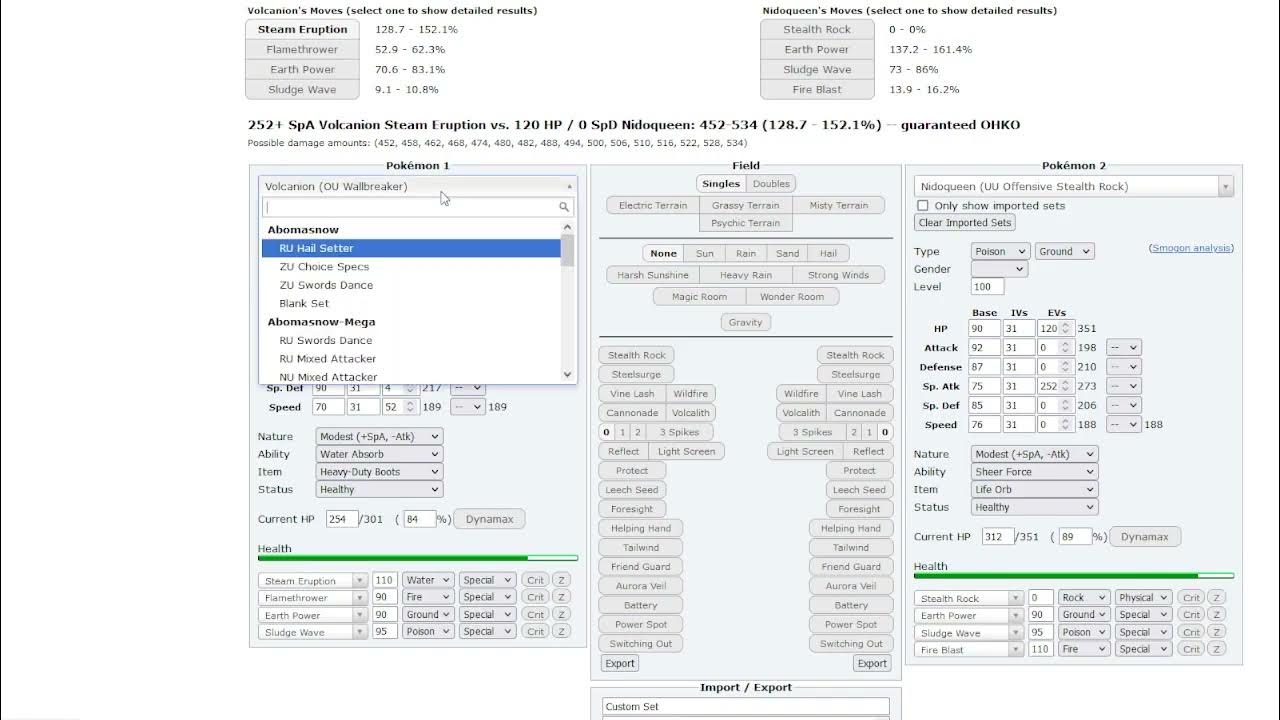
Task: Select RU Mixed Attacker set
Action: coord(411,359)
